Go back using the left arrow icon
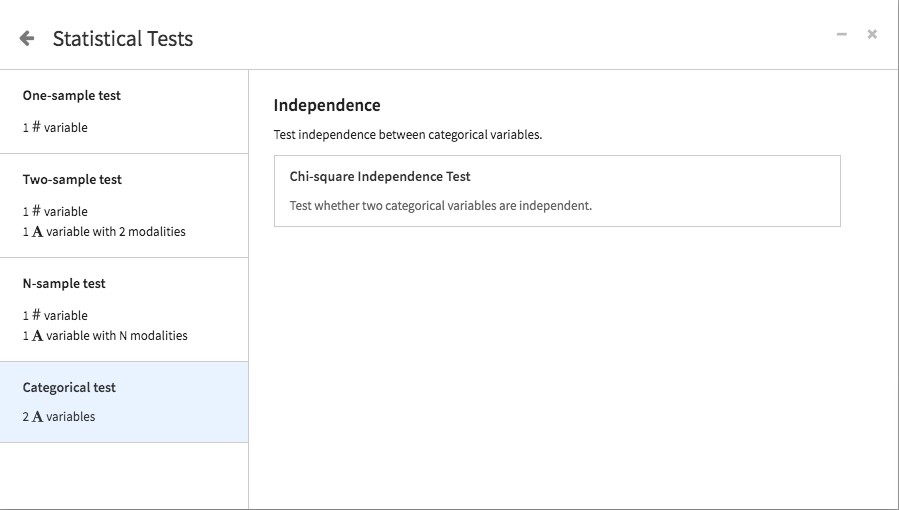Image resolution: width=899 pixels, height=510 pixels. coord(26,38)
